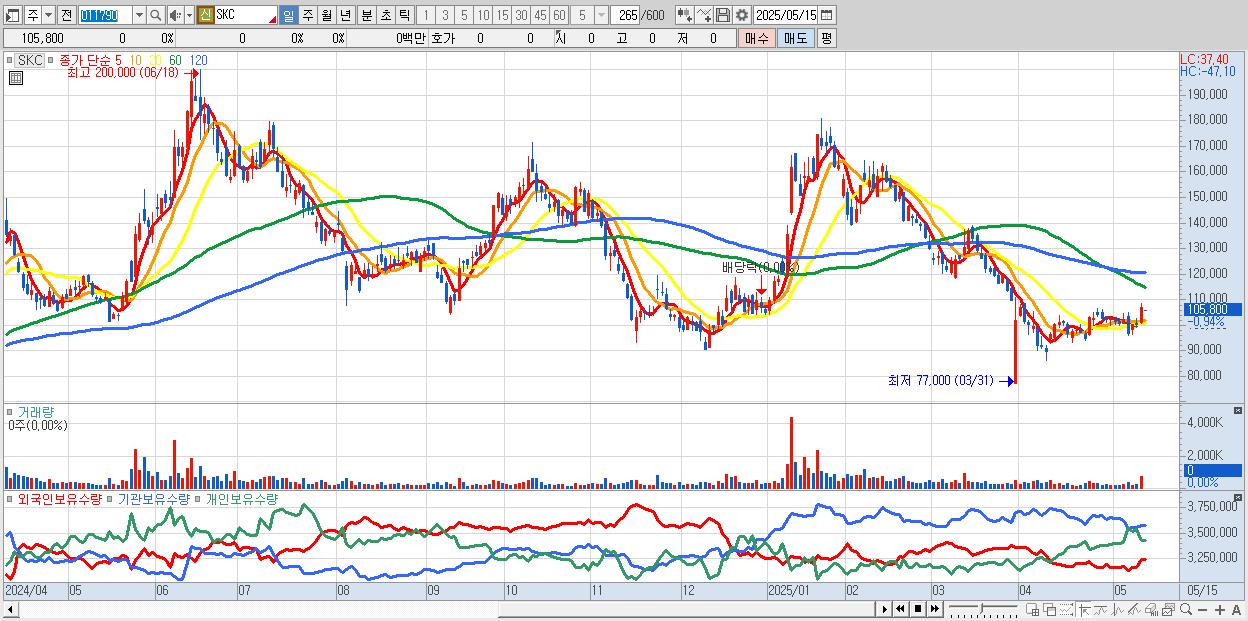
Task: Click the SKC chart legend label
Action: [x=31, y=60]
